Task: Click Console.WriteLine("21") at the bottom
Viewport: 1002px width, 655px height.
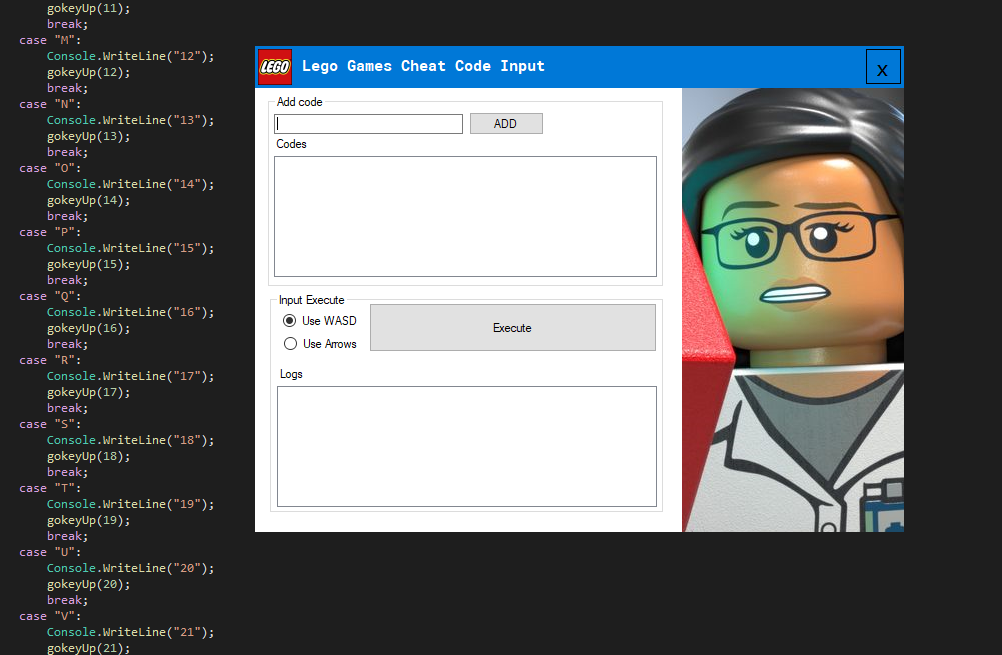Action: pos(130,632)
